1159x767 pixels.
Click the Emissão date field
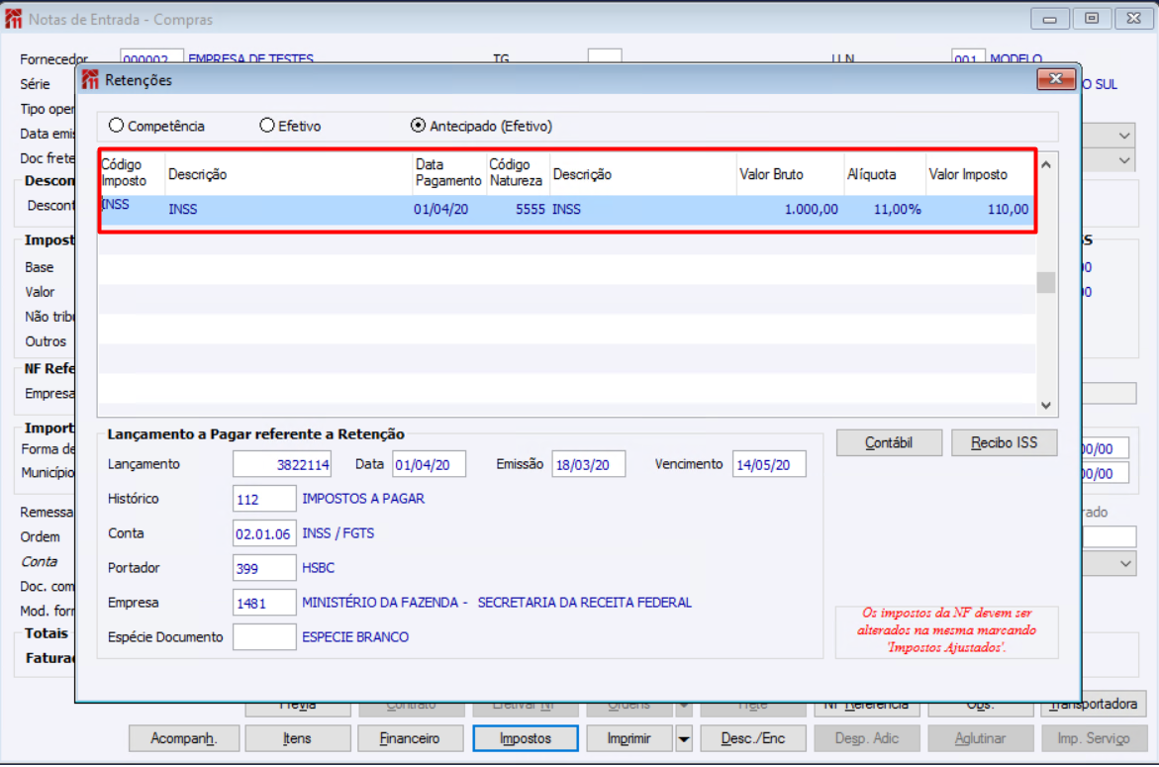click(588, 464)
